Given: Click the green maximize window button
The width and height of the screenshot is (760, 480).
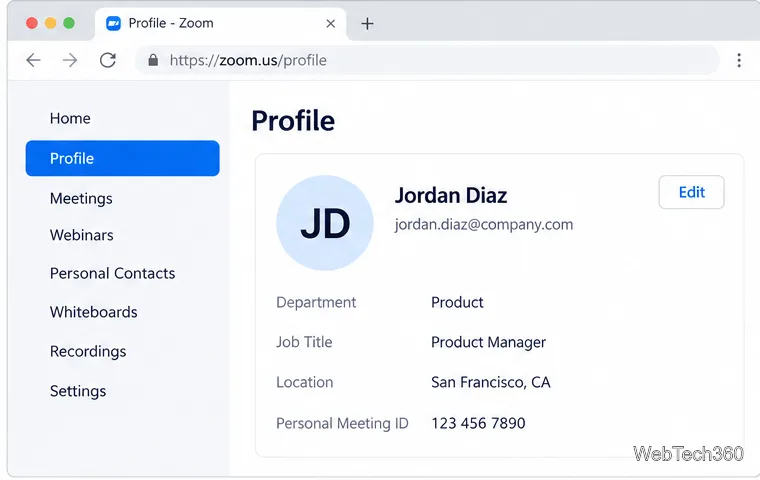Looking at the screenshot, I should tap(69, 23).
